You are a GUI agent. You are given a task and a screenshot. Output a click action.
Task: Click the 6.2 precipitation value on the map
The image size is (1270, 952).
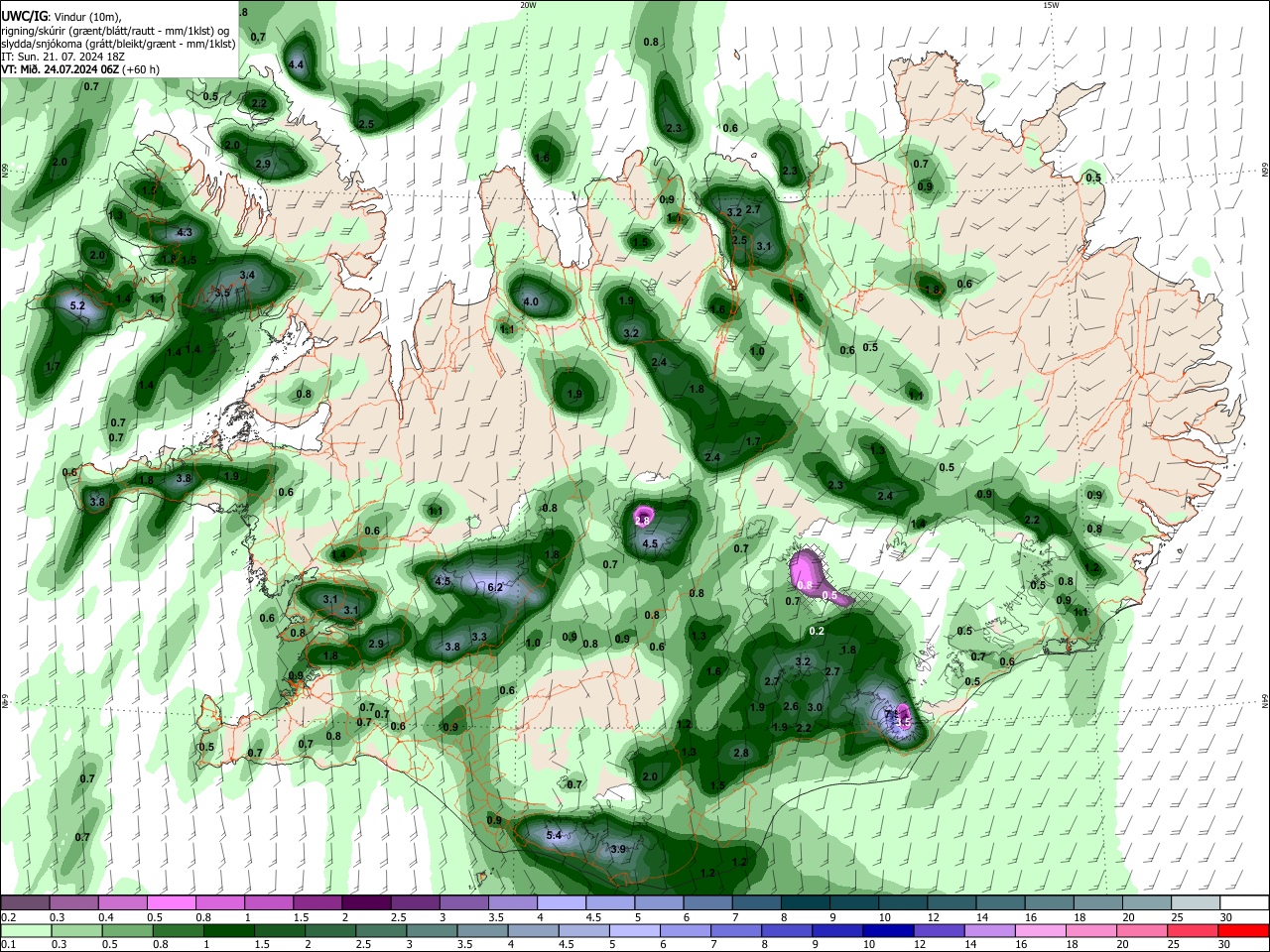tap(495, 587)
